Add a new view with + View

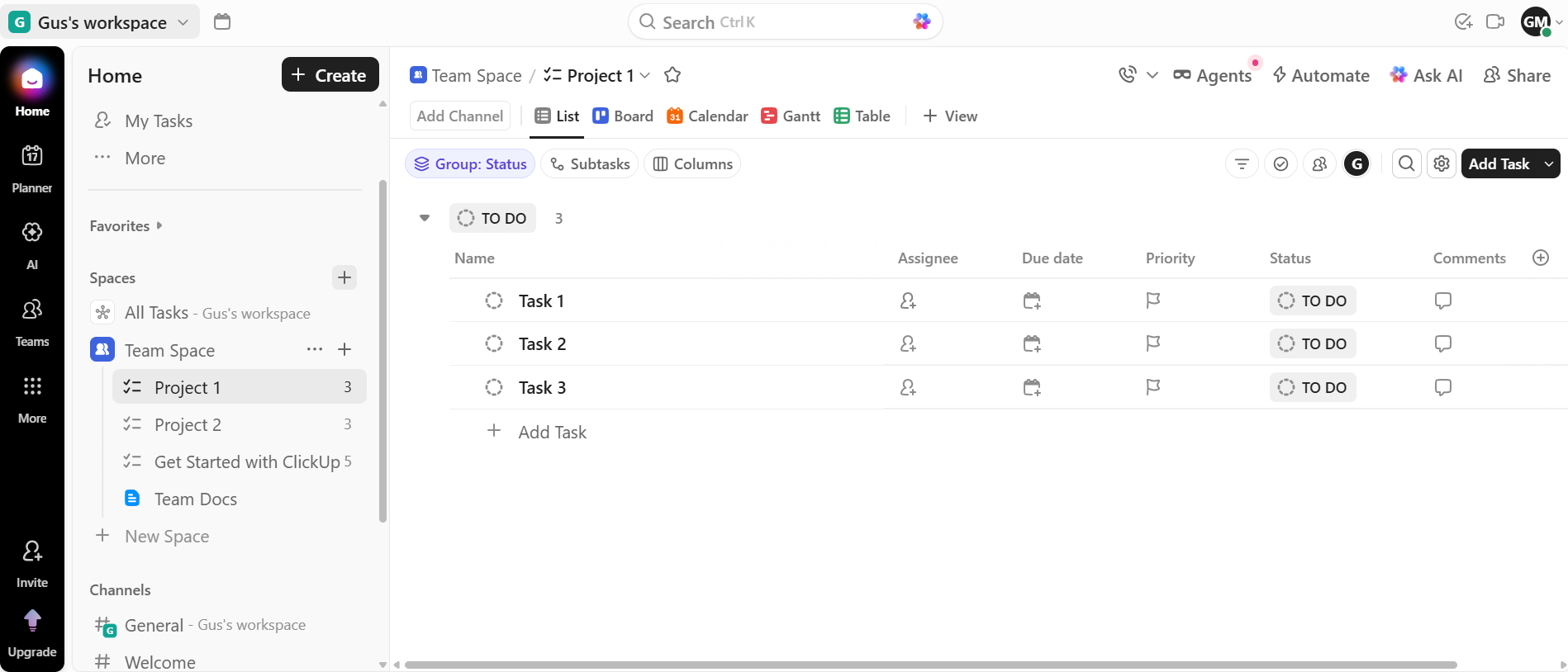point(950,116)
